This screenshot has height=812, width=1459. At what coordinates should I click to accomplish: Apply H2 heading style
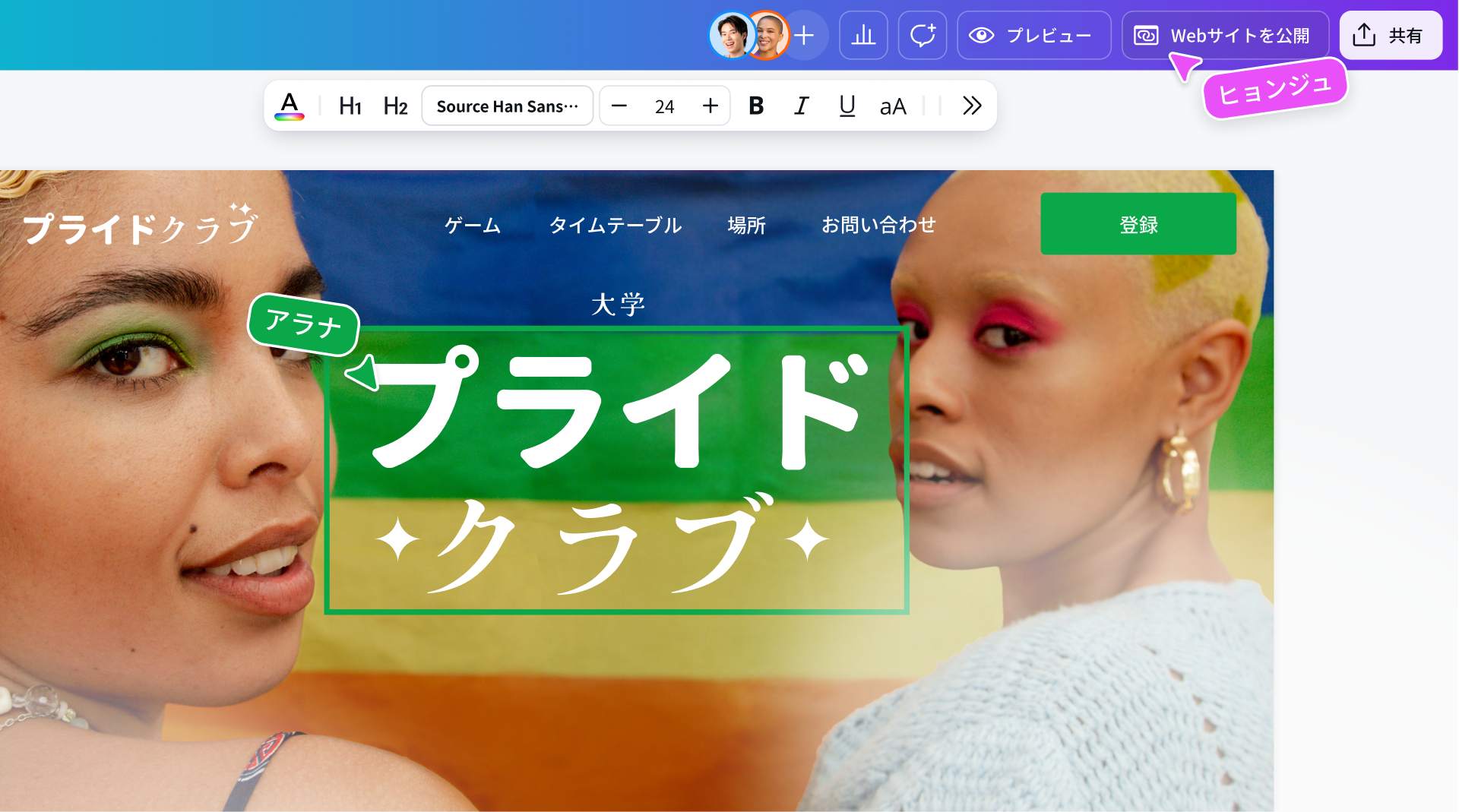point(395,106)
